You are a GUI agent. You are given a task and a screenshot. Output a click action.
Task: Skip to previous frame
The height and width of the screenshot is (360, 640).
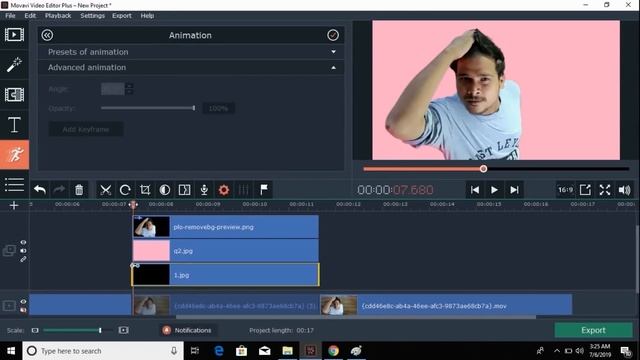coord(475,190)
